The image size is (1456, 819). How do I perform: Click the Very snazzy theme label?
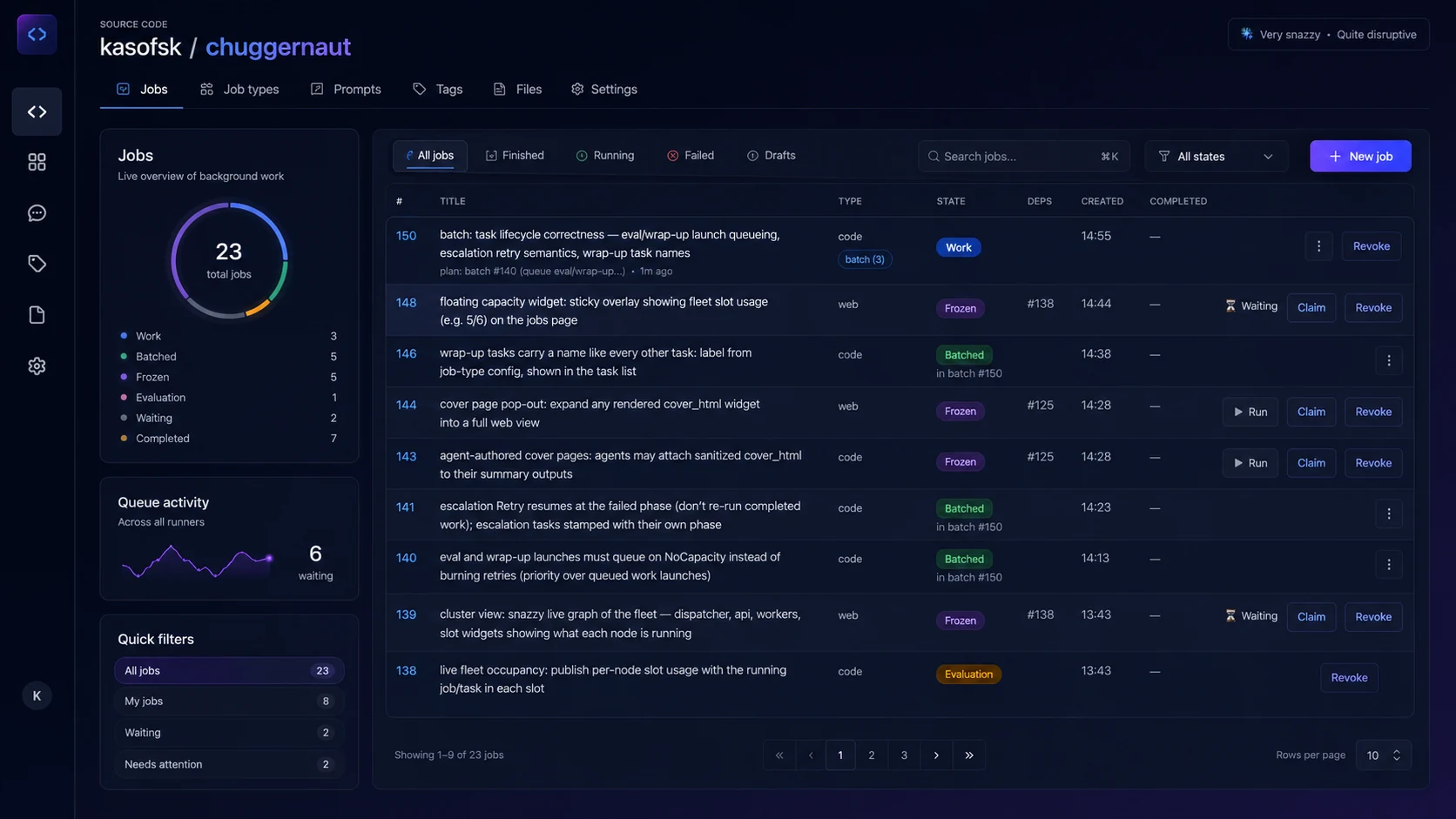(x=1290, y=35)
